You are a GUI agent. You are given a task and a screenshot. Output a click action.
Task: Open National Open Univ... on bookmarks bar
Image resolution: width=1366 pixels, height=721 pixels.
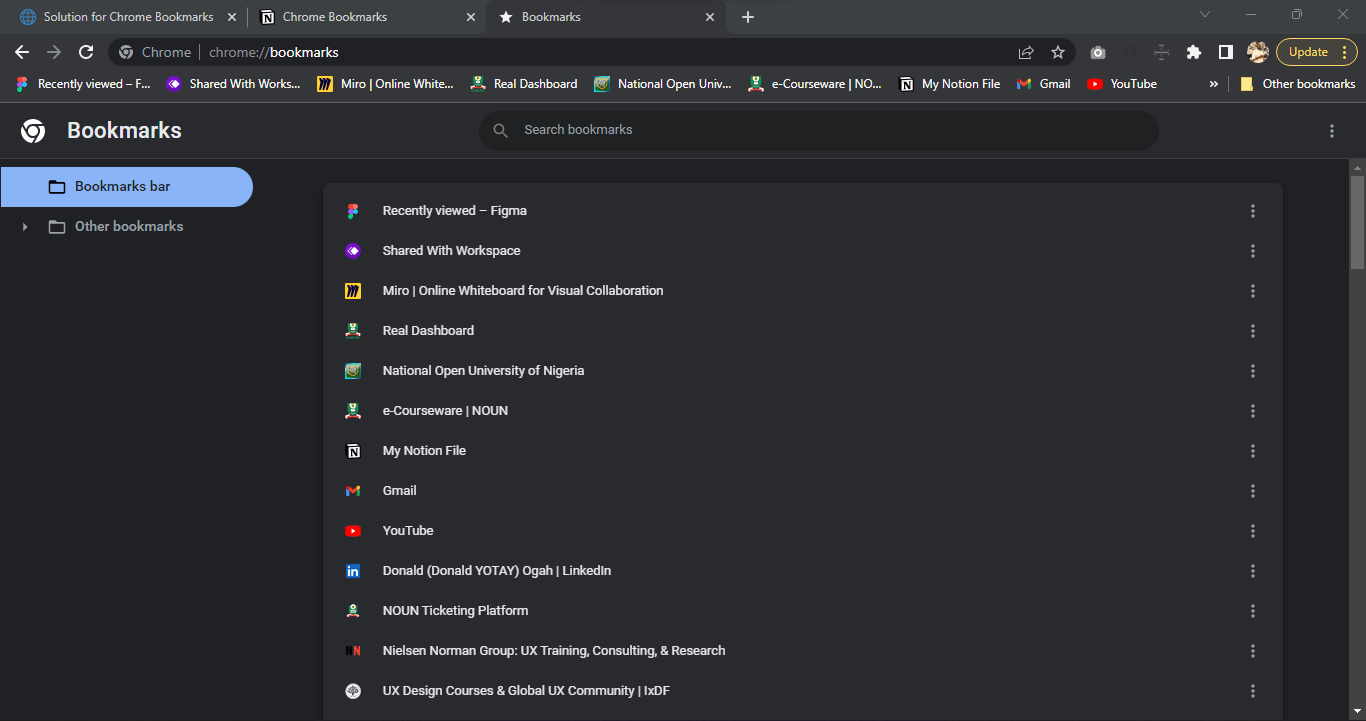tap(663, 84)
